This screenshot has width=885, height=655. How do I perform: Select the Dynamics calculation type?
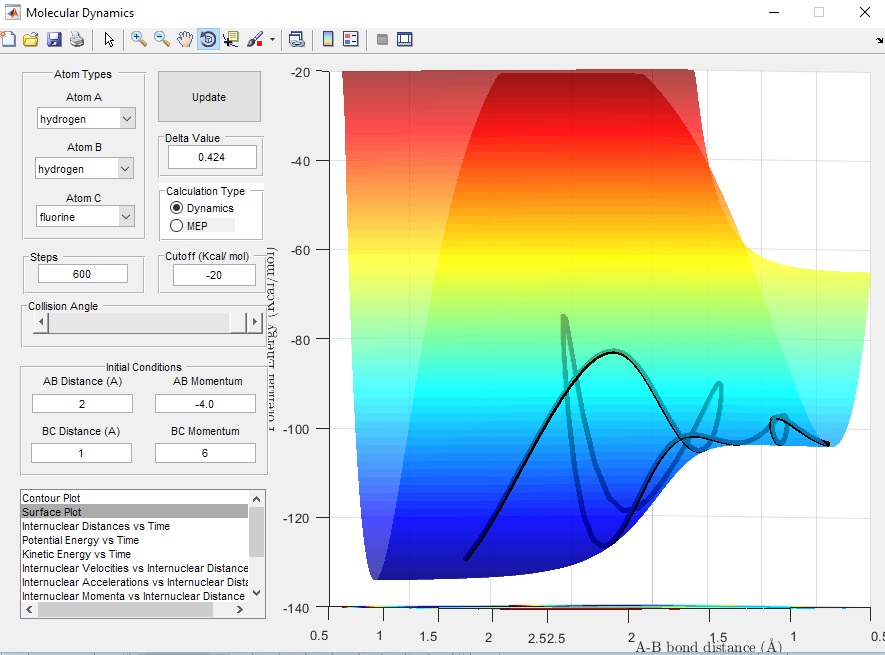pyautogui.click(x=177, y=208)
